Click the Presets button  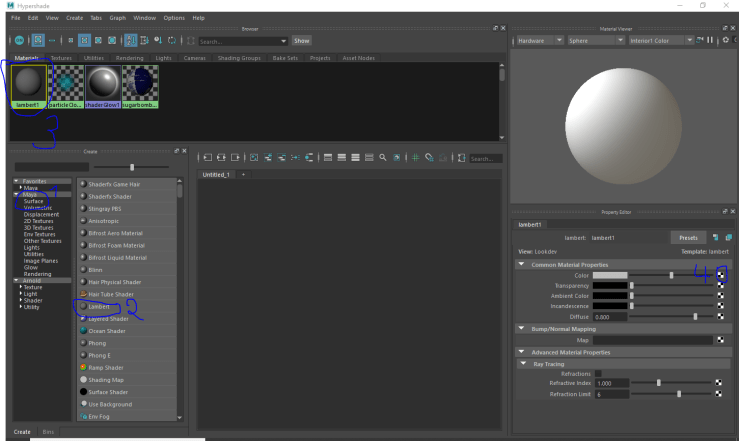[x=688, y=238]
